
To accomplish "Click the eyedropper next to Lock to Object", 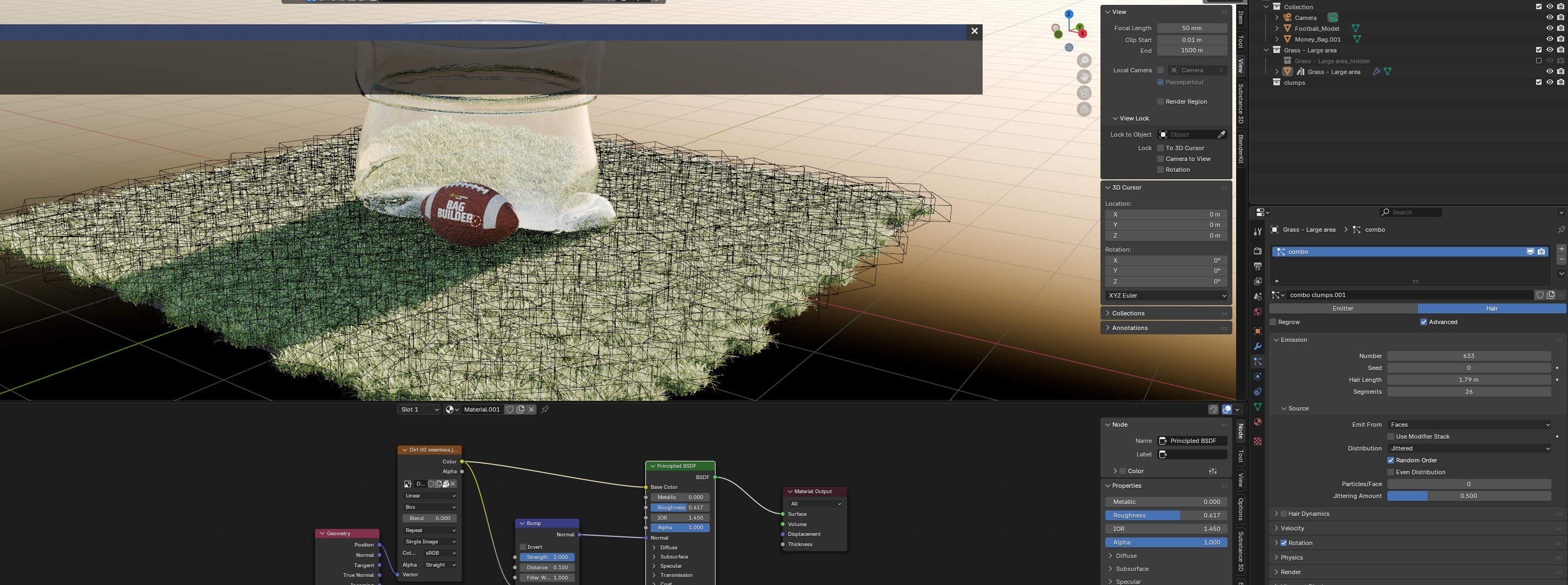I will [x=1221, y=135].
